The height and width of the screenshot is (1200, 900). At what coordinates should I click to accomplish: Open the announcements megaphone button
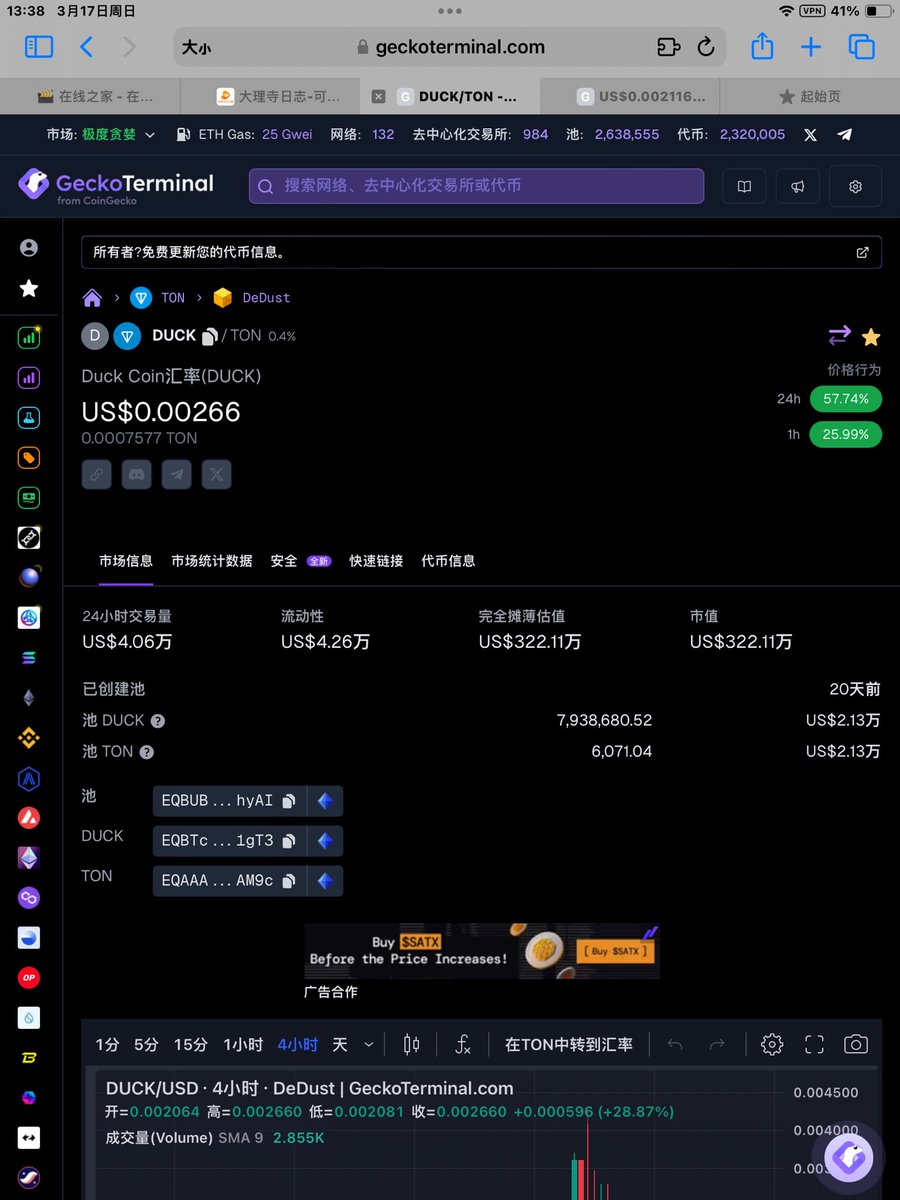pos(797,186)
